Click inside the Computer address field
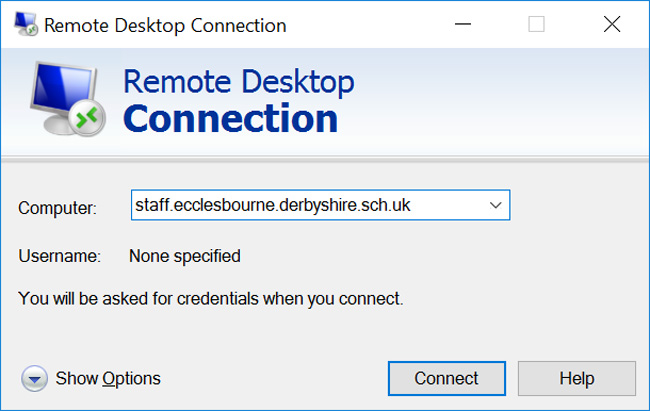650x411 pixels. tap(307, 205)
